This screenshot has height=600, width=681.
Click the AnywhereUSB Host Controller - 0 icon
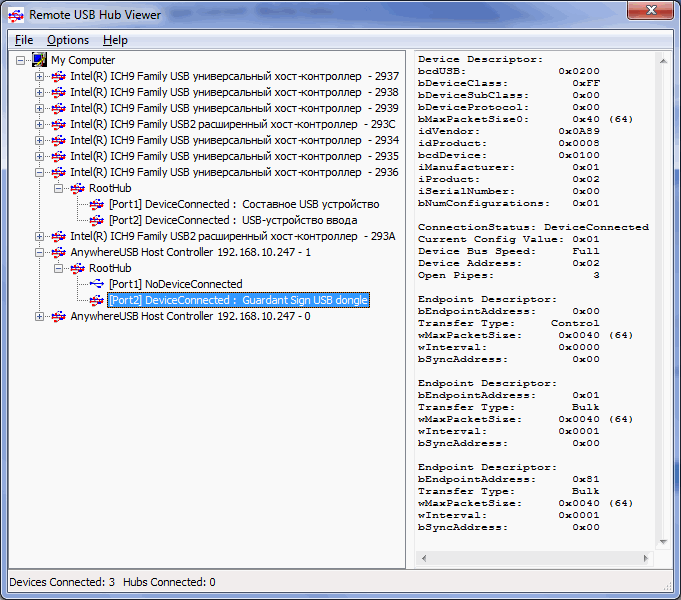point(58,316)
